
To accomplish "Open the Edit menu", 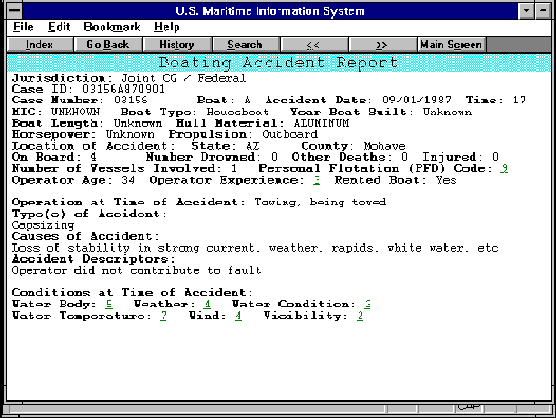I will tap(59, 27).
